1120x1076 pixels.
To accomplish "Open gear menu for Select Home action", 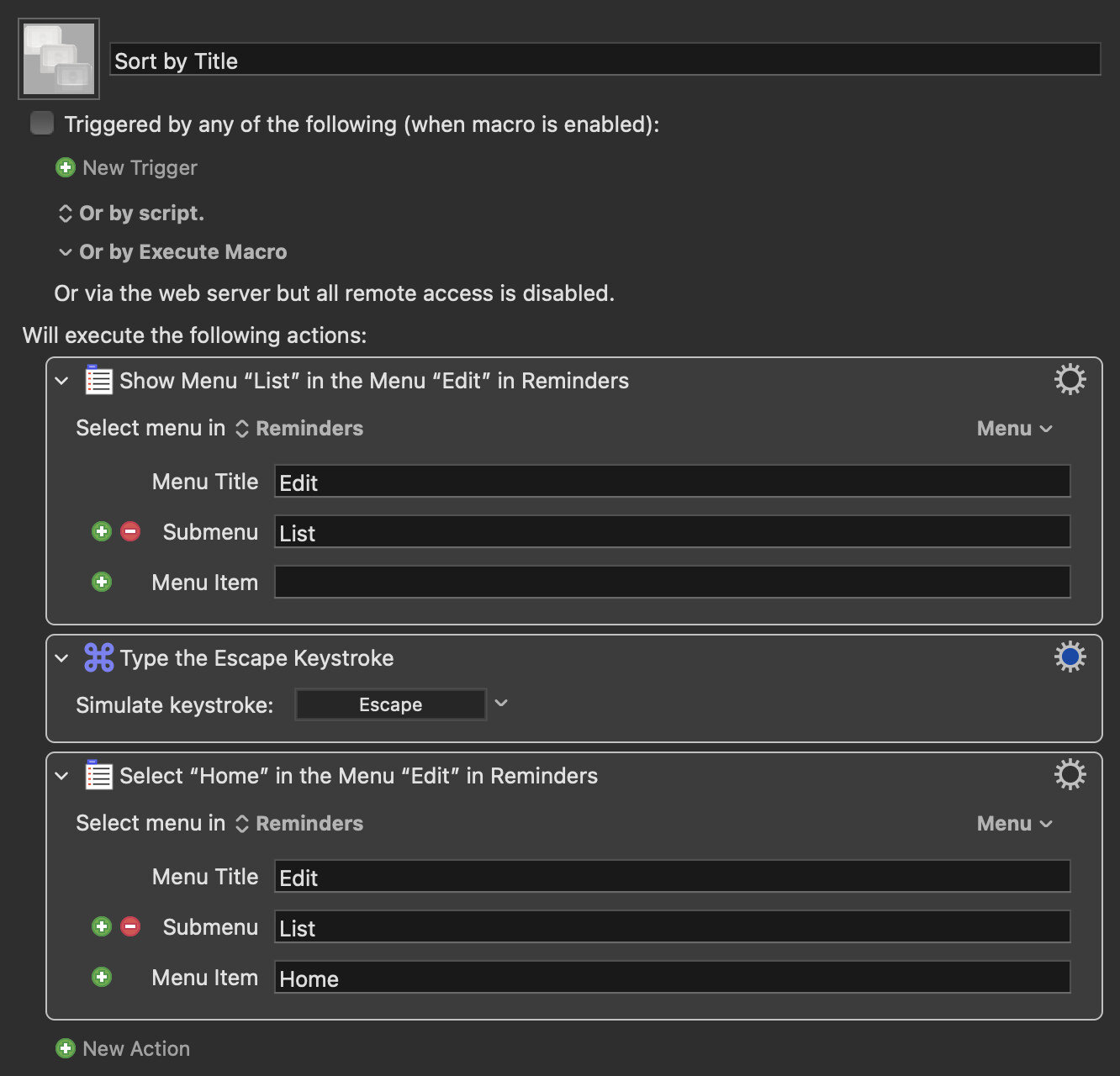I will click(x=1070, y=775).
